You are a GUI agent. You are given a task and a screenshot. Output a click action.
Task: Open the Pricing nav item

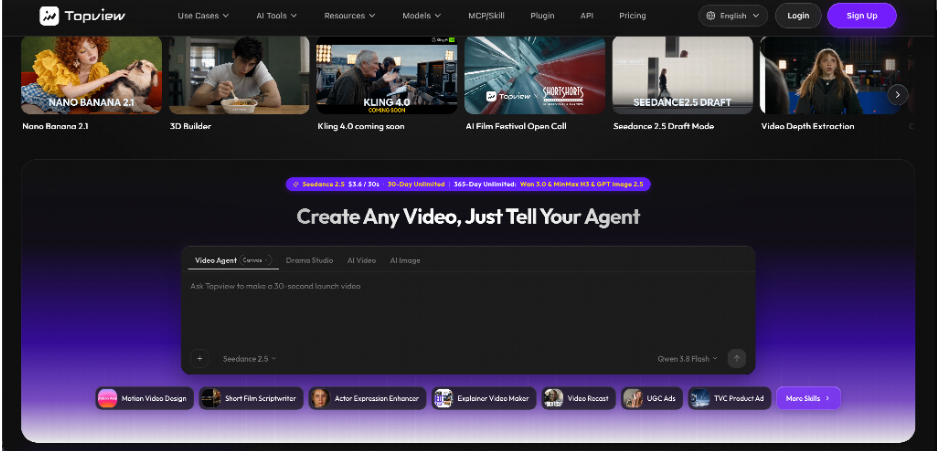[x=632, y=16]
